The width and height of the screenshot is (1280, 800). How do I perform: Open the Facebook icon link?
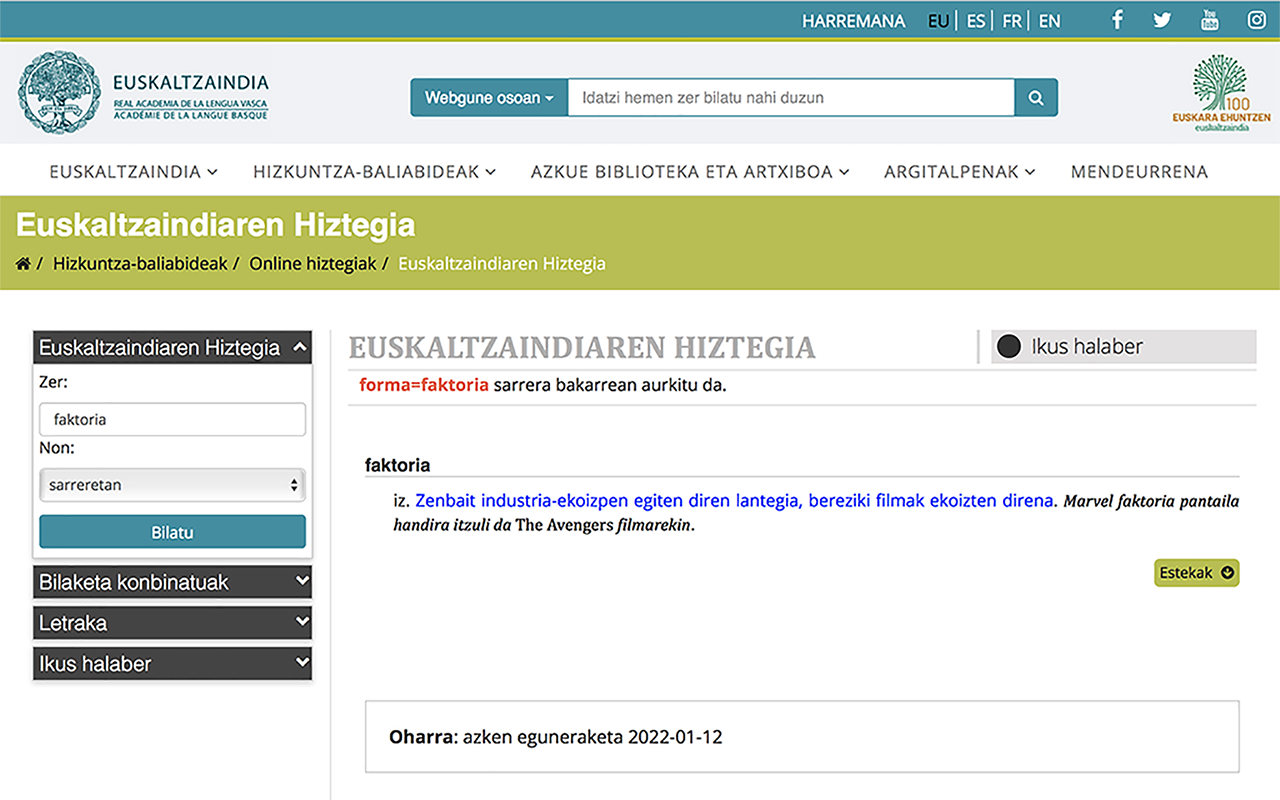[x=1117, y=20]
